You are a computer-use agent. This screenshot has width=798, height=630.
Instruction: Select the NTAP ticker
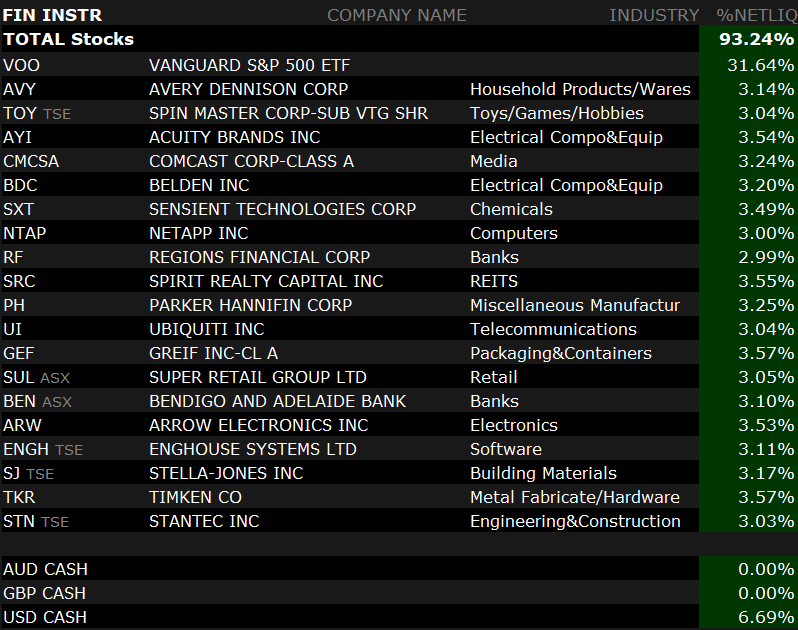pyautogui.click(x=24, y=233)
